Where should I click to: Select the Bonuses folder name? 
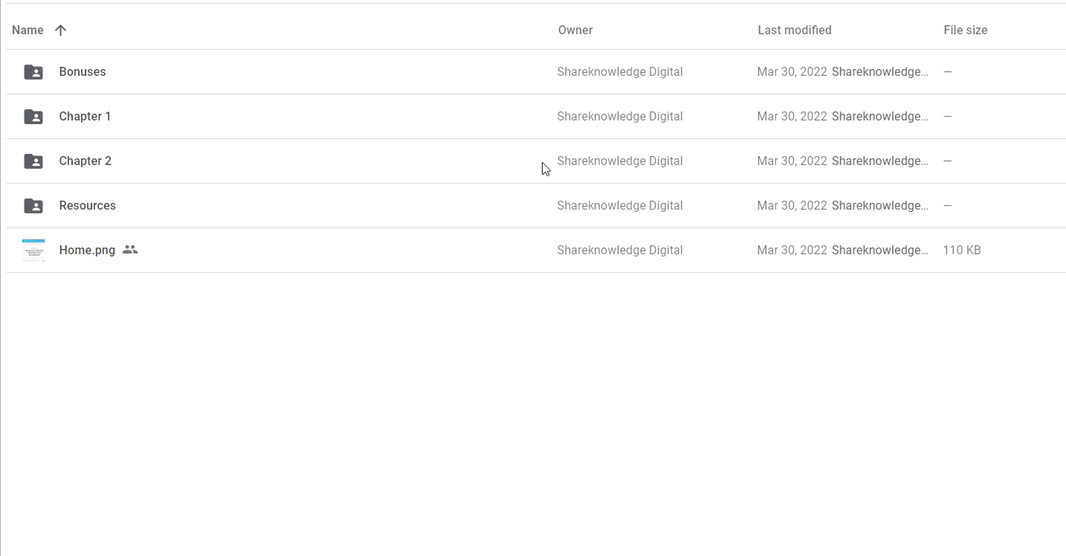(82, 71)
